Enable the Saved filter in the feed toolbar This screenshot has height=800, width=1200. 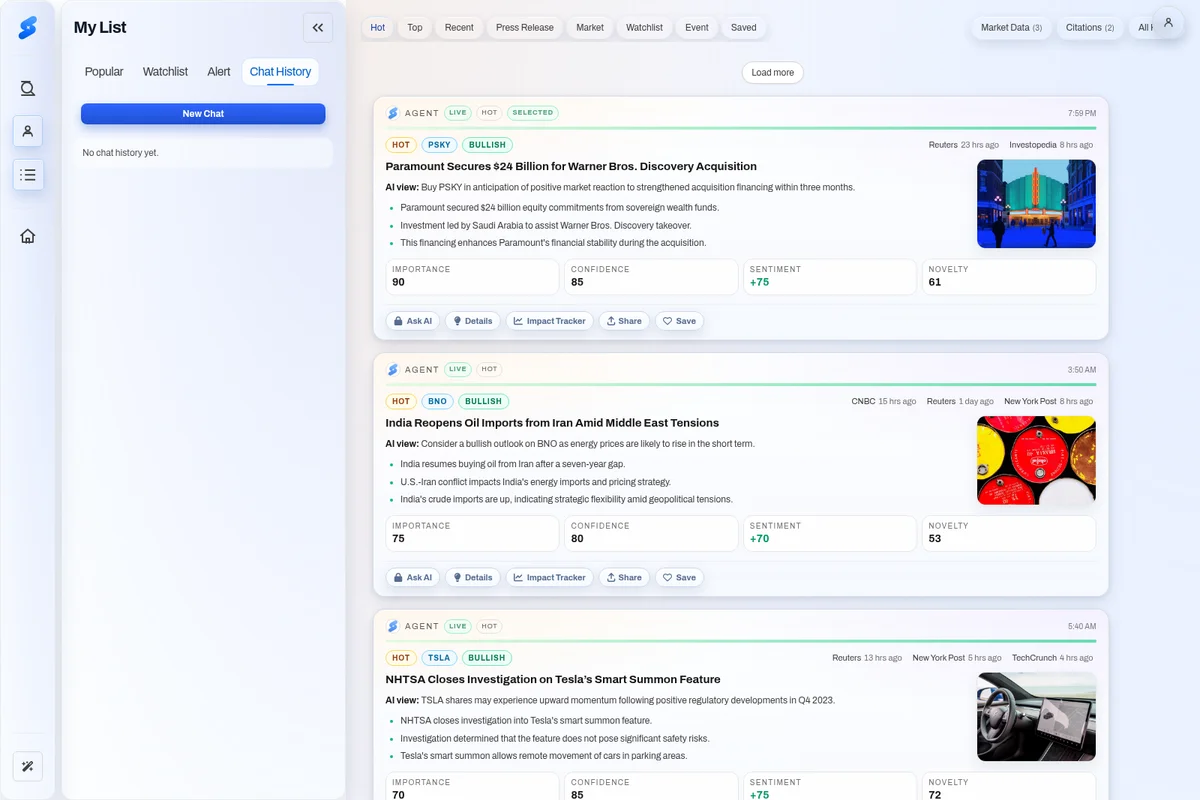click(743, 27)
